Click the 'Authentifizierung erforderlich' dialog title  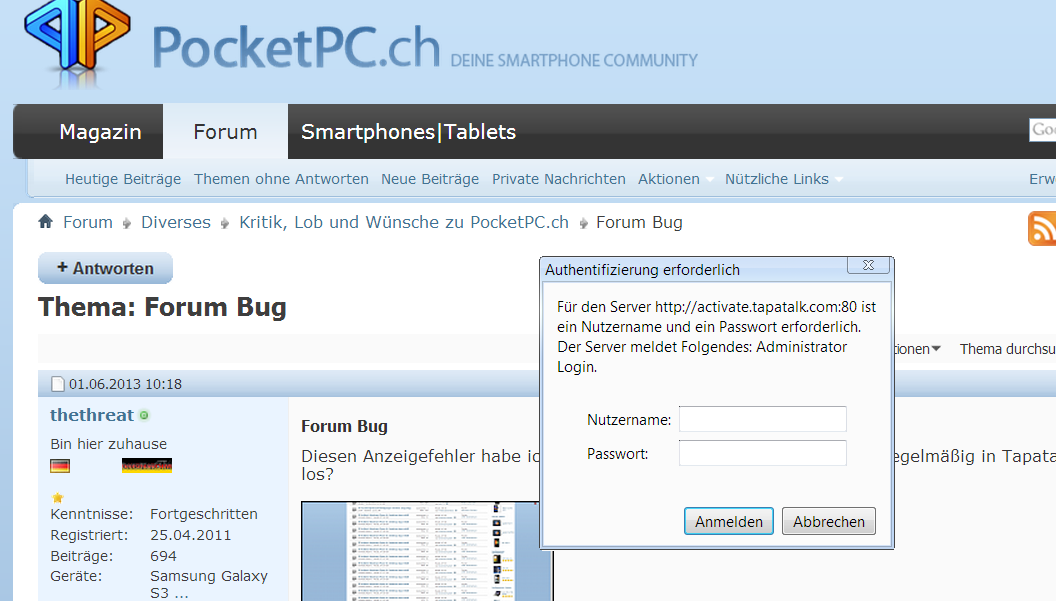(x=642, y=270)
